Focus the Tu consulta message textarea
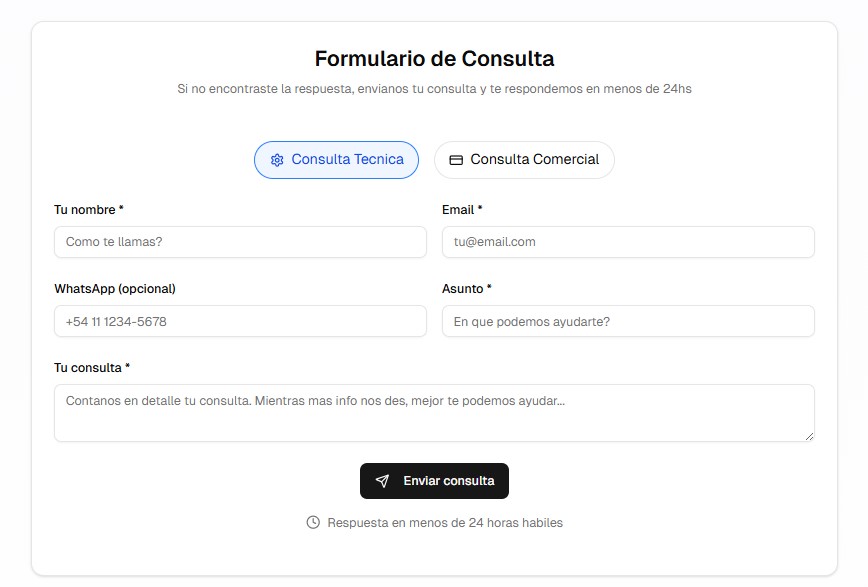This screenshot has width=868, height=587. coord(434,412)
